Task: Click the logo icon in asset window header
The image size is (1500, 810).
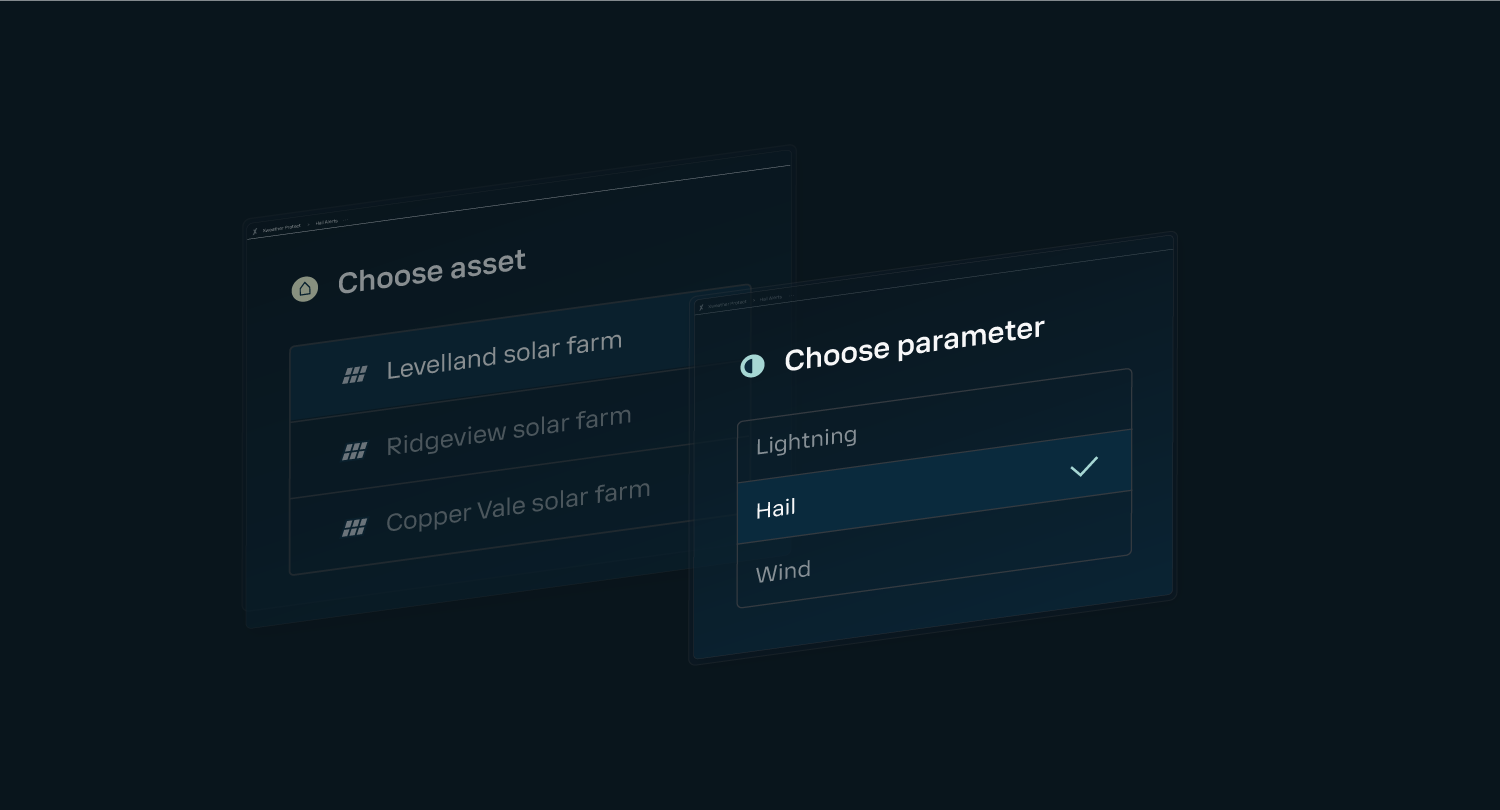Action: (255, 230)
